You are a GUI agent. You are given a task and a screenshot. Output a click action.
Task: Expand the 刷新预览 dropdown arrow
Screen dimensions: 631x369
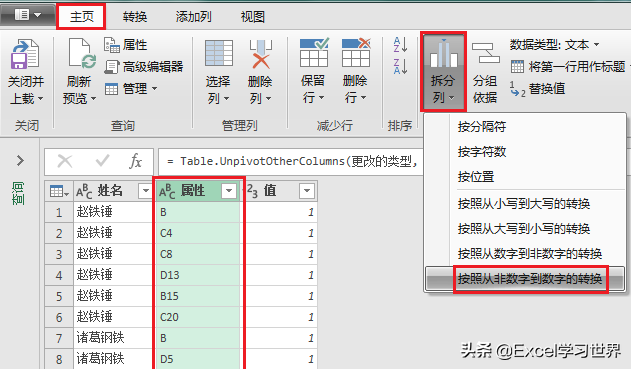pyautogui.click(x=93, y=99)
